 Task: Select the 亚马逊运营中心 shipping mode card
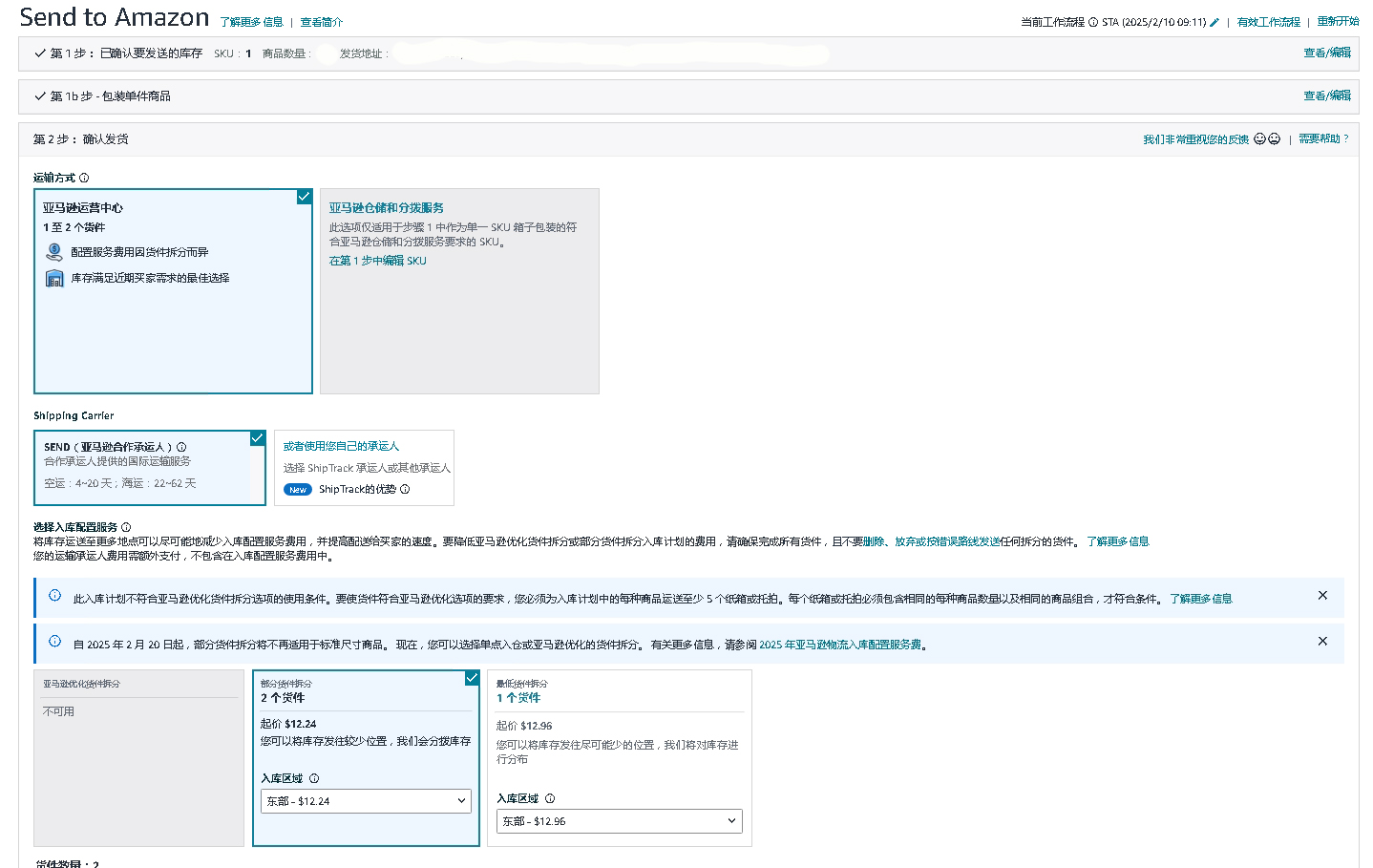pyautogui.click(x=173, y=291)
